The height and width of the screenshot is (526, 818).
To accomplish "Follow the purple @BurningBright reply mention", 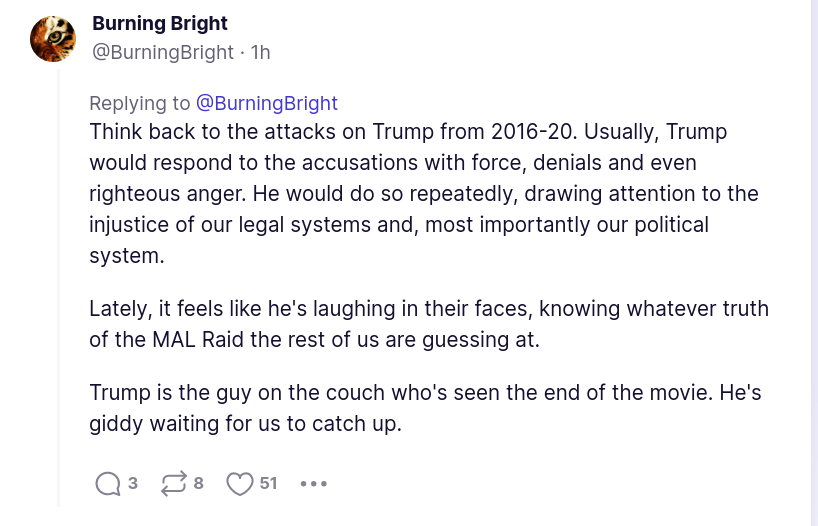I will (267, 103).
